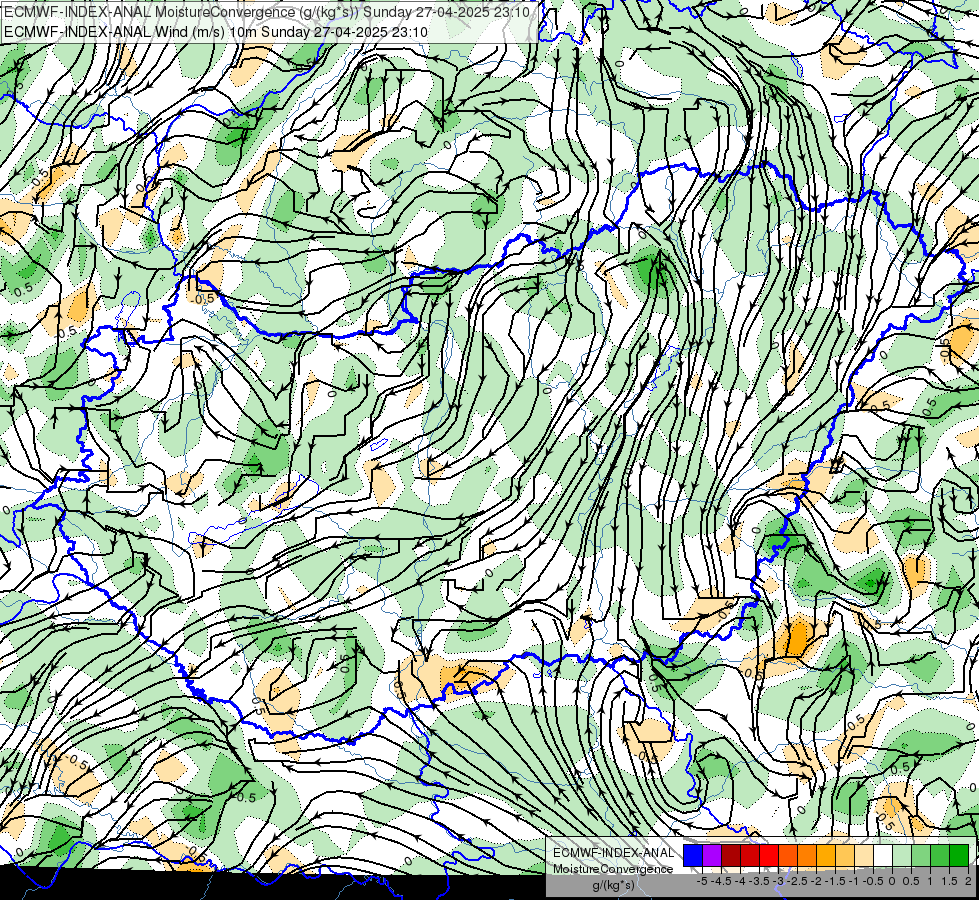Click the palest green swatch from 0 to 0.5

pyautogui.click(x=902, y=856)
